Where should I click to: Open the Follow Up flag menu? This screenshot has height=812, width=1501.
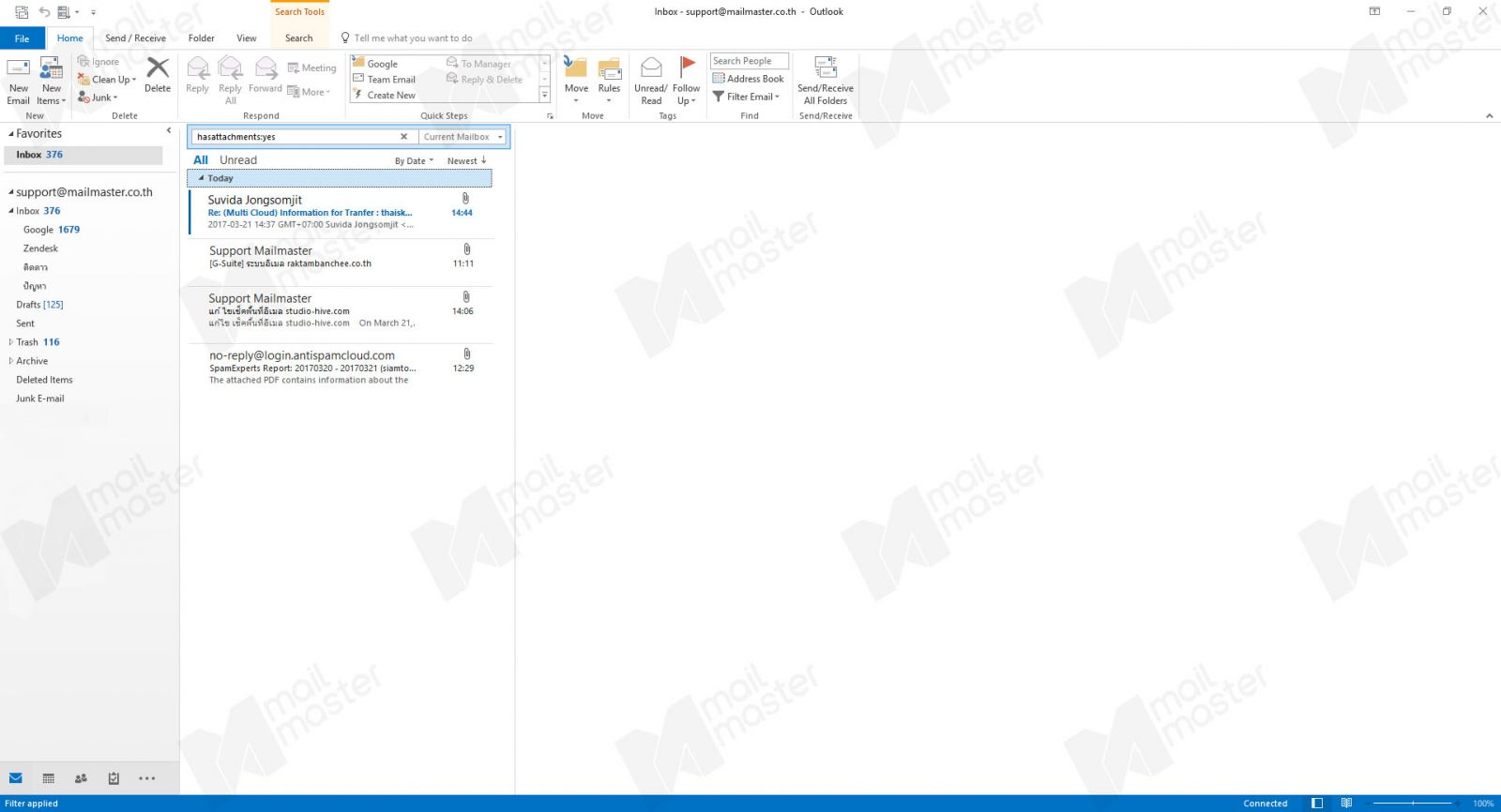[x=687, y=81]
